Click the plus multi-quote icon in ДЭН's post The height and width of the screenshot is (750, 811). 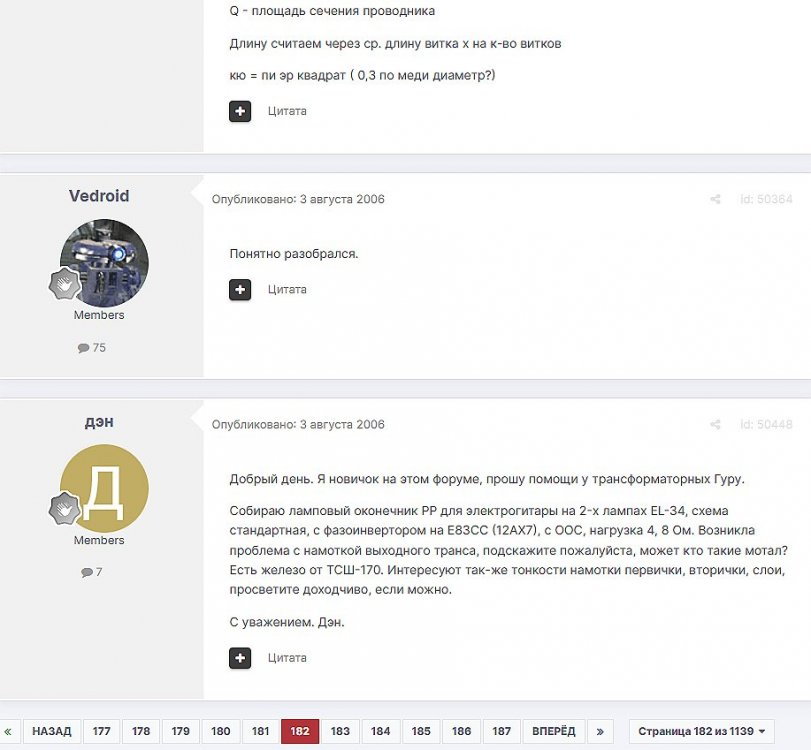tap(240, 658)
